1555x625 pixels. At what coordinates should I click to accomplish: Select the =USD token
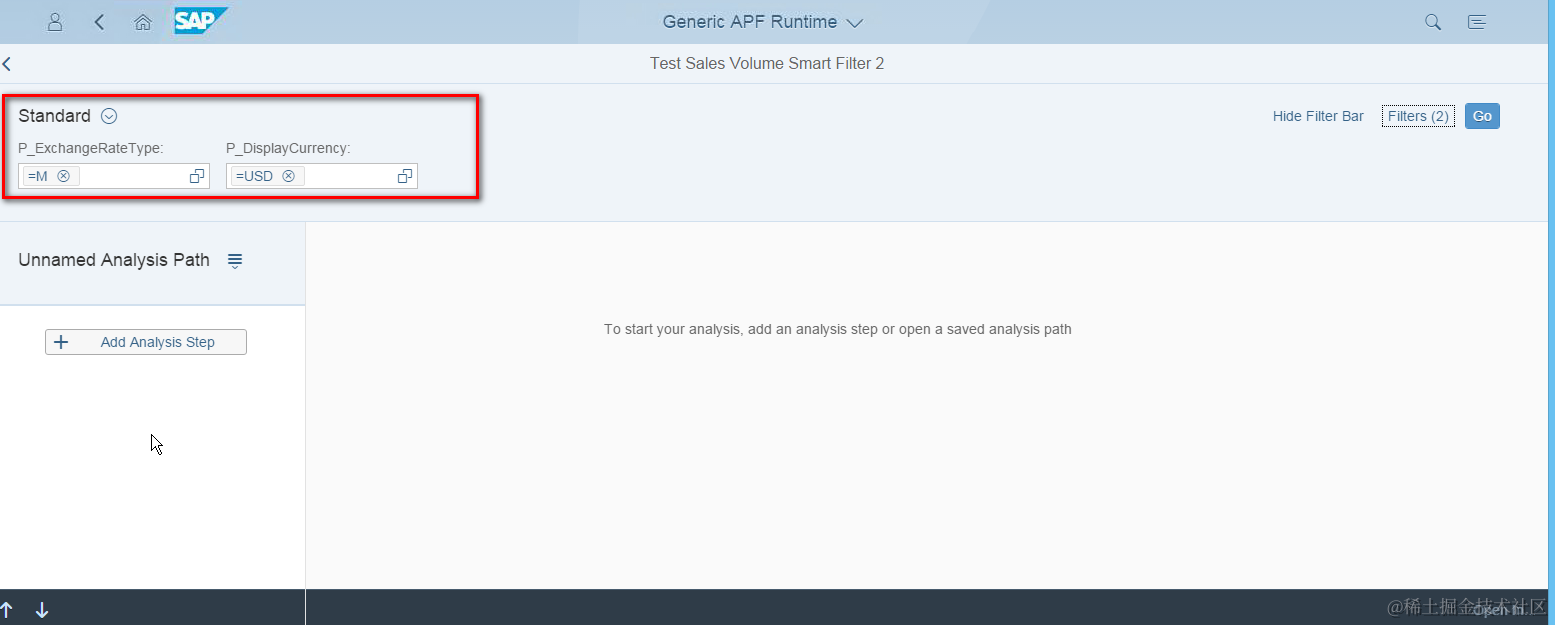click(x=267, y=176)
